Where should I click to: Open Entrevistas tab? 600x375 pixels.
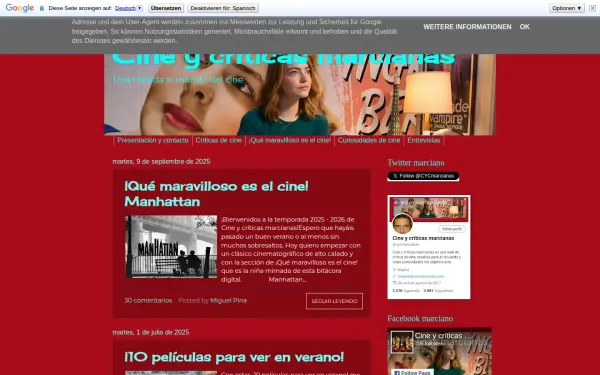tap(424, 140)
